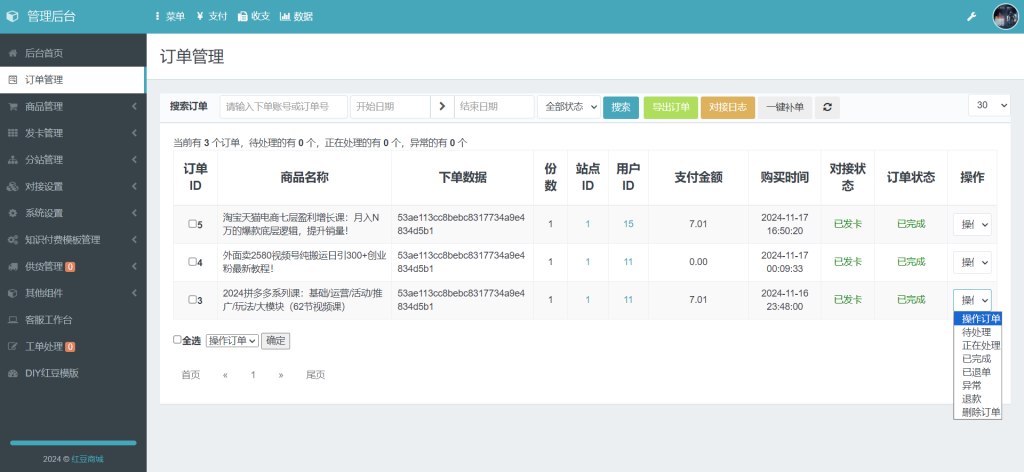
Task: Click the refresh icon button after 一键补单
Action: coord(827,107)
